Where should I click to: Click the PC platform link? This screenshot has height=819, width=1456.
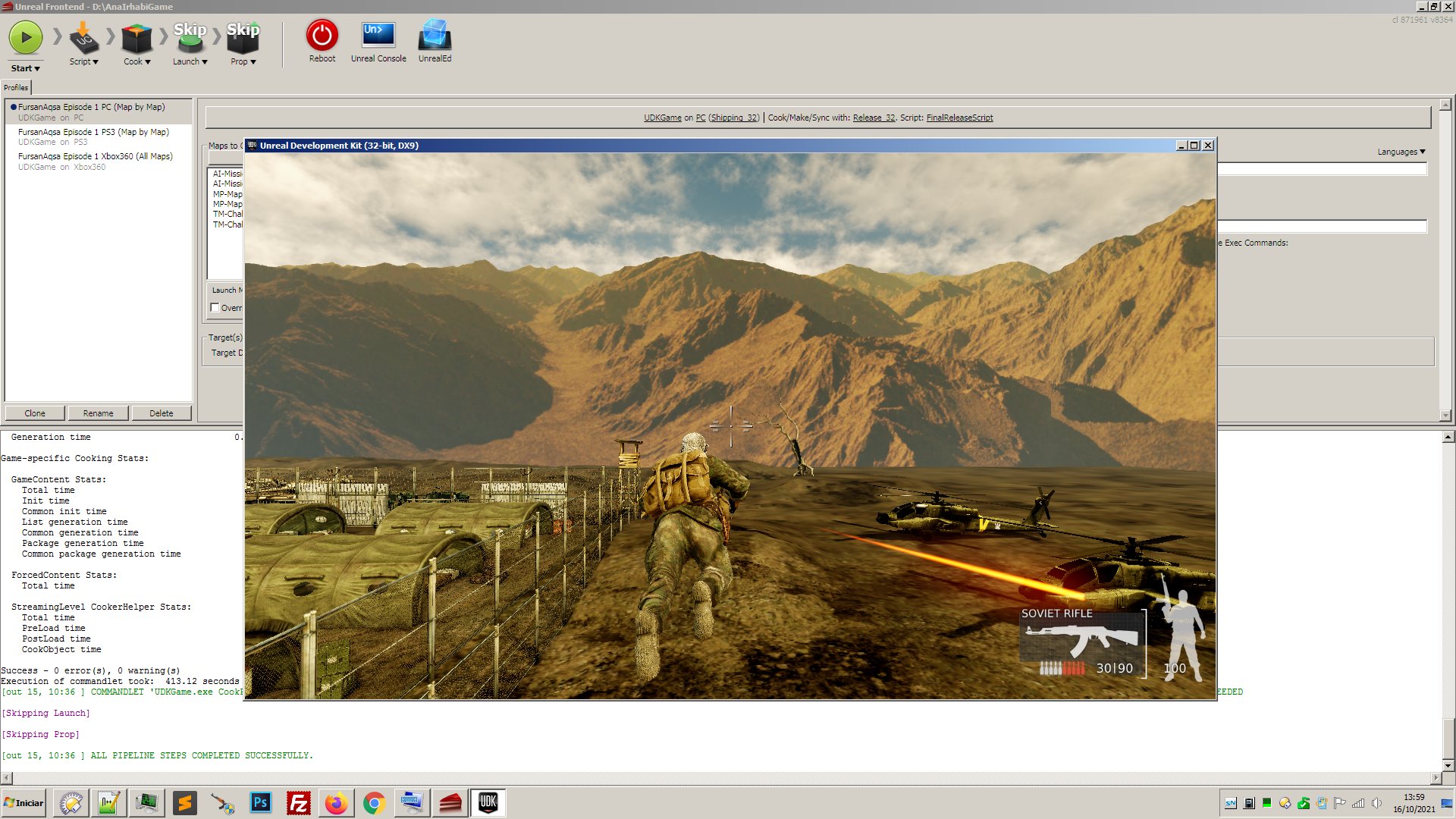point(701,118)
